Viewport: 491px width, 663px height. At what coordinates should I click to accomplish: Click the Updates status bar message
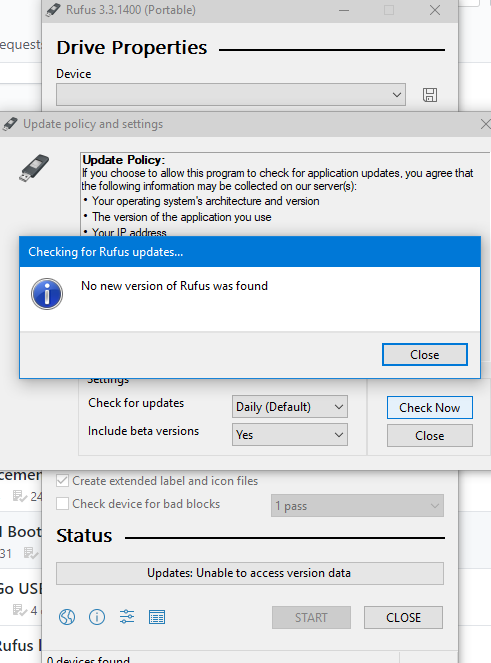[250, 573]
